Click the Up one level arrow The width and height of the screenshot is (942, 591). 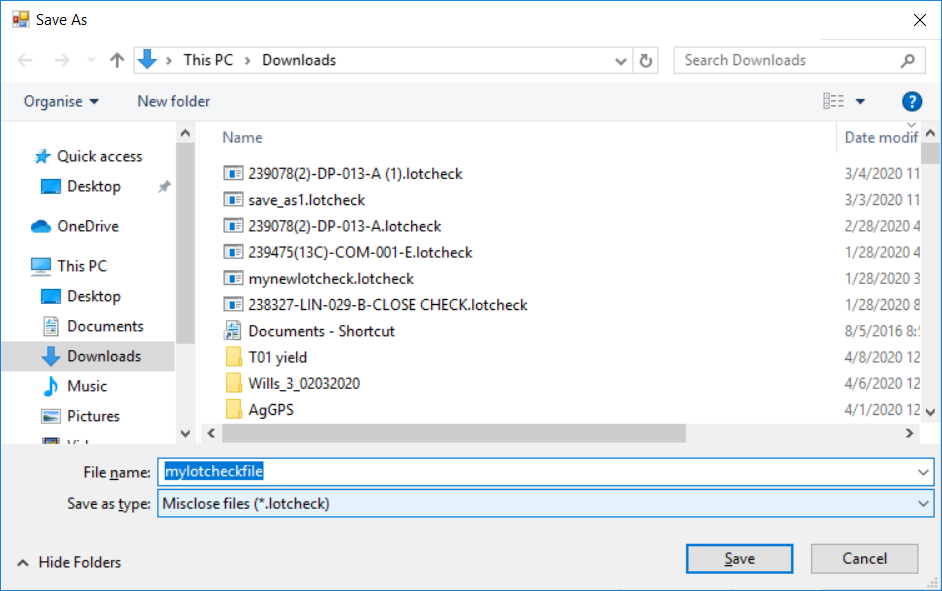pyautogui.click(x=117, y=60)
